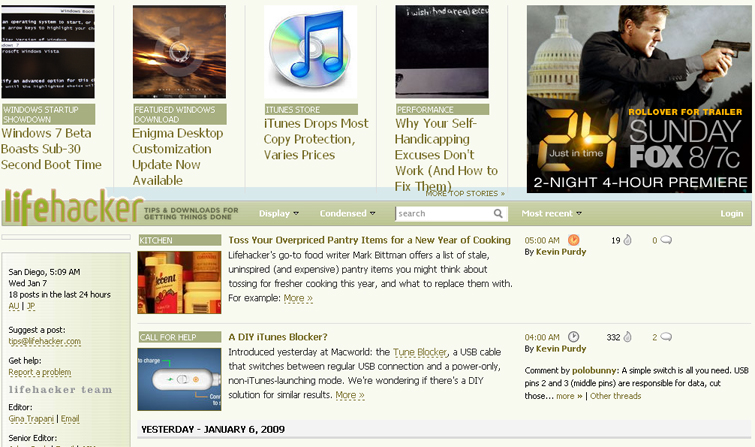Click tips@lifehacker.com email link
The image size is (755, 447).
pos(44,341)
